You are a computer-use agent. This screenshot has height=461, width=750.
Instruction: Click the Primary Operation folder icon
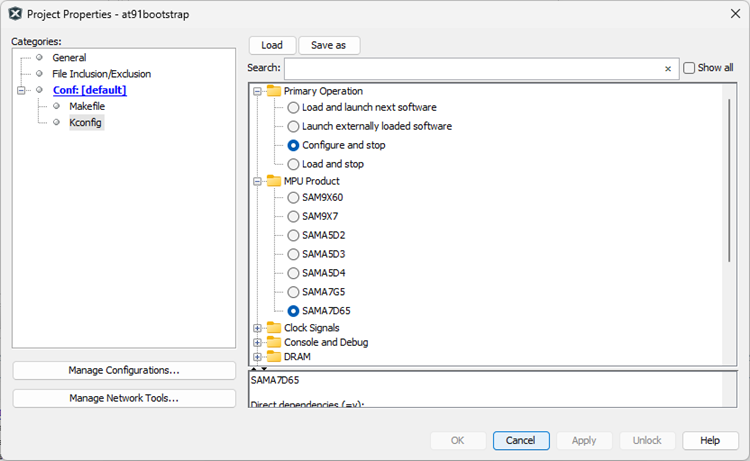click(x=274, y=91)
